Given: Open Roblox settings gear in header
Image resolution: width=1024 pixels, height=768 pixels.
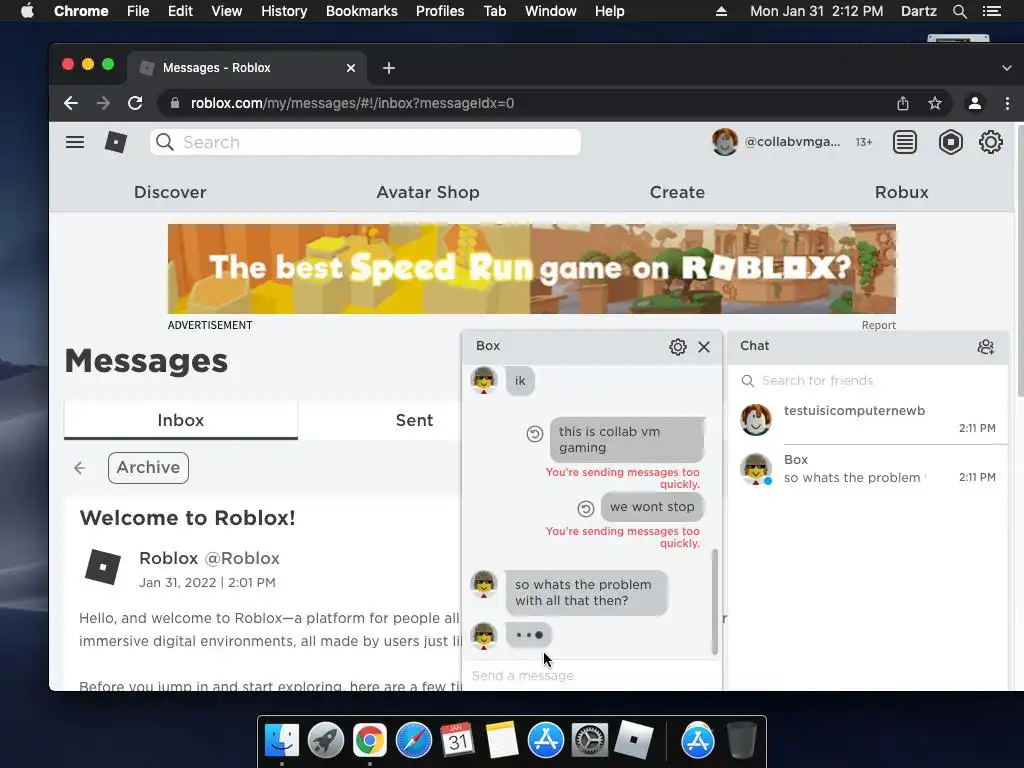Looking at the screenshot, I should (x=991, y=142).
